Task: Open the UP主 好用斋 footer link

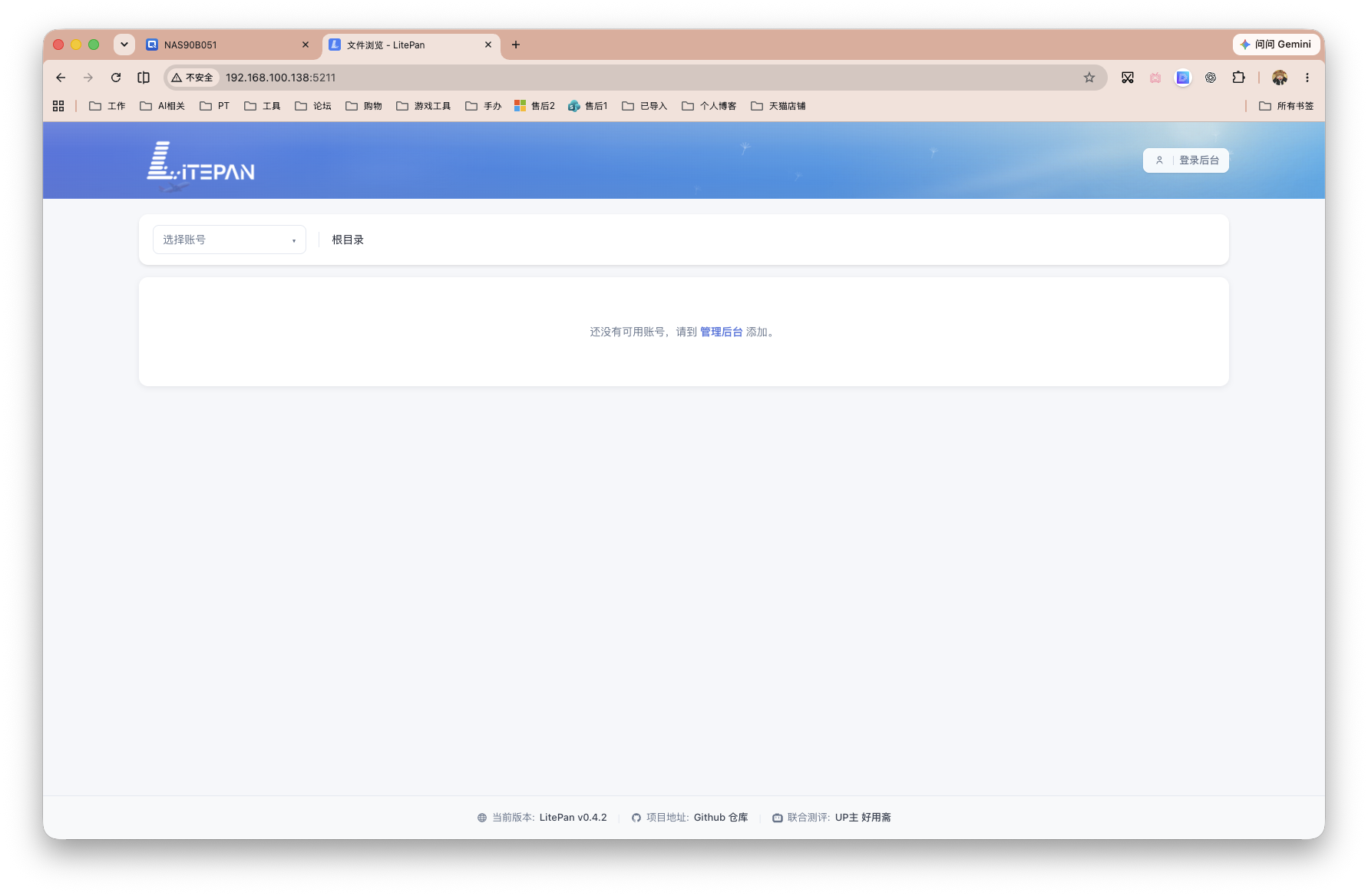Action: point(863,818)
